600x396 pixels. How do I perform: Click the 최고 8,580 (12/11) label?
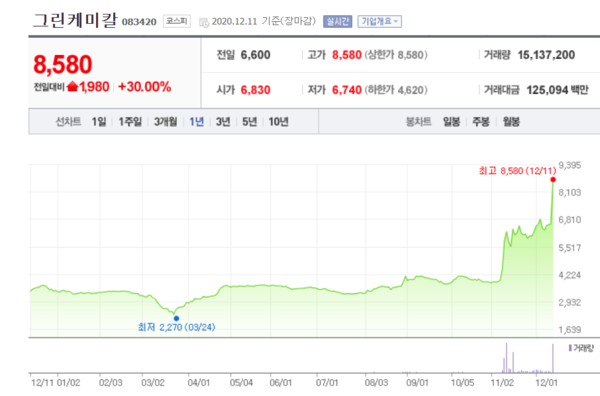pyautogui.click(x=517, y=171)
